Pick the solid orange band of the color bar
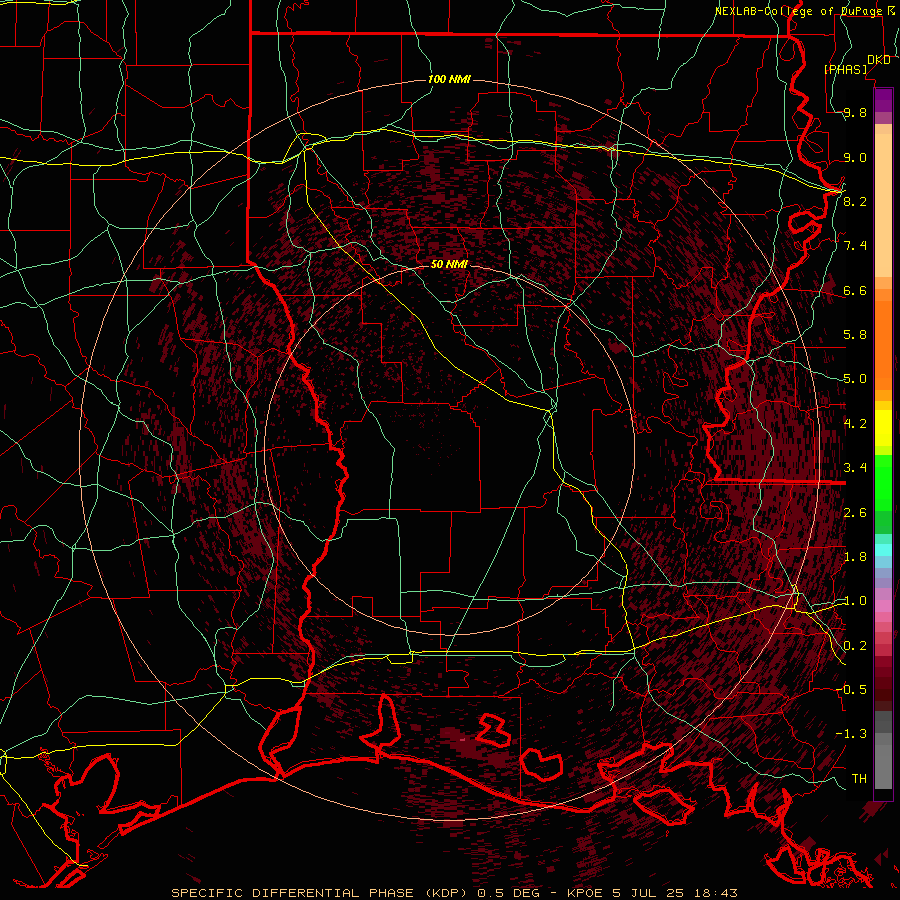Viewport: 900px width, 900px height. (x=883, y=344)
